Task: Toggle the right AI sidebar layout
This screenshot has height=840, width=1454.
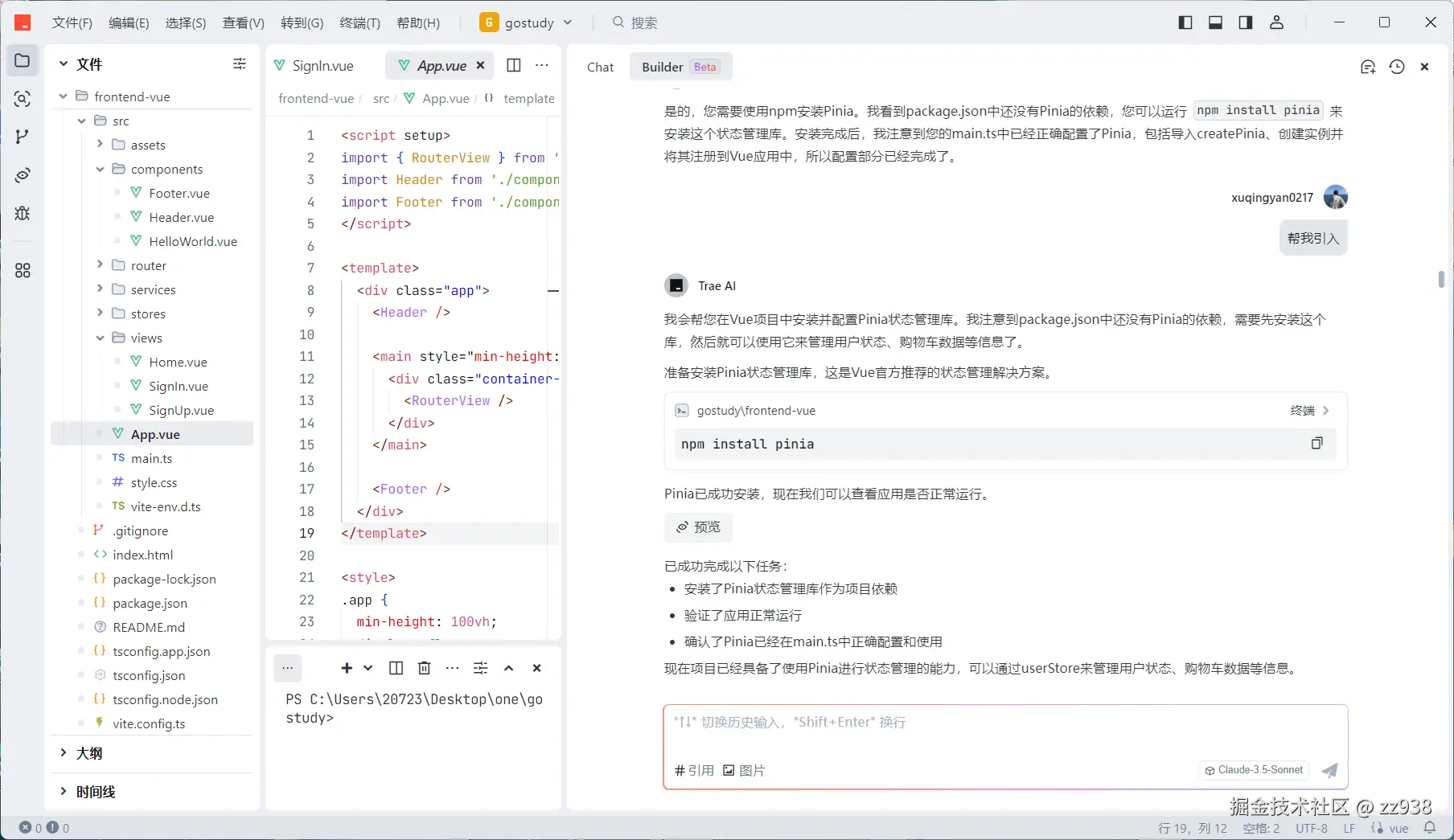Action: pyautogui.click(x=1246, y=23)
